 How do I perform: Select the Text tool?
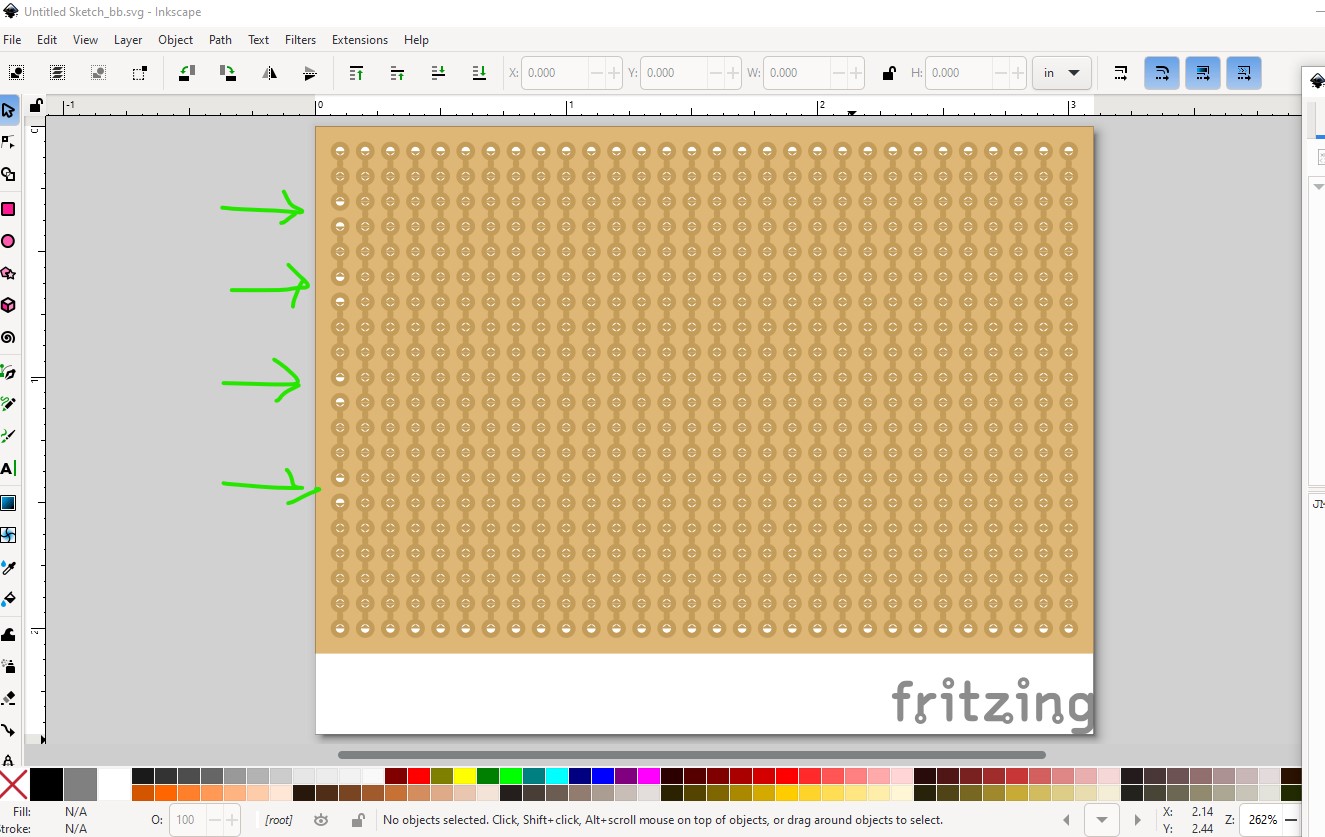tap(8, 468)
